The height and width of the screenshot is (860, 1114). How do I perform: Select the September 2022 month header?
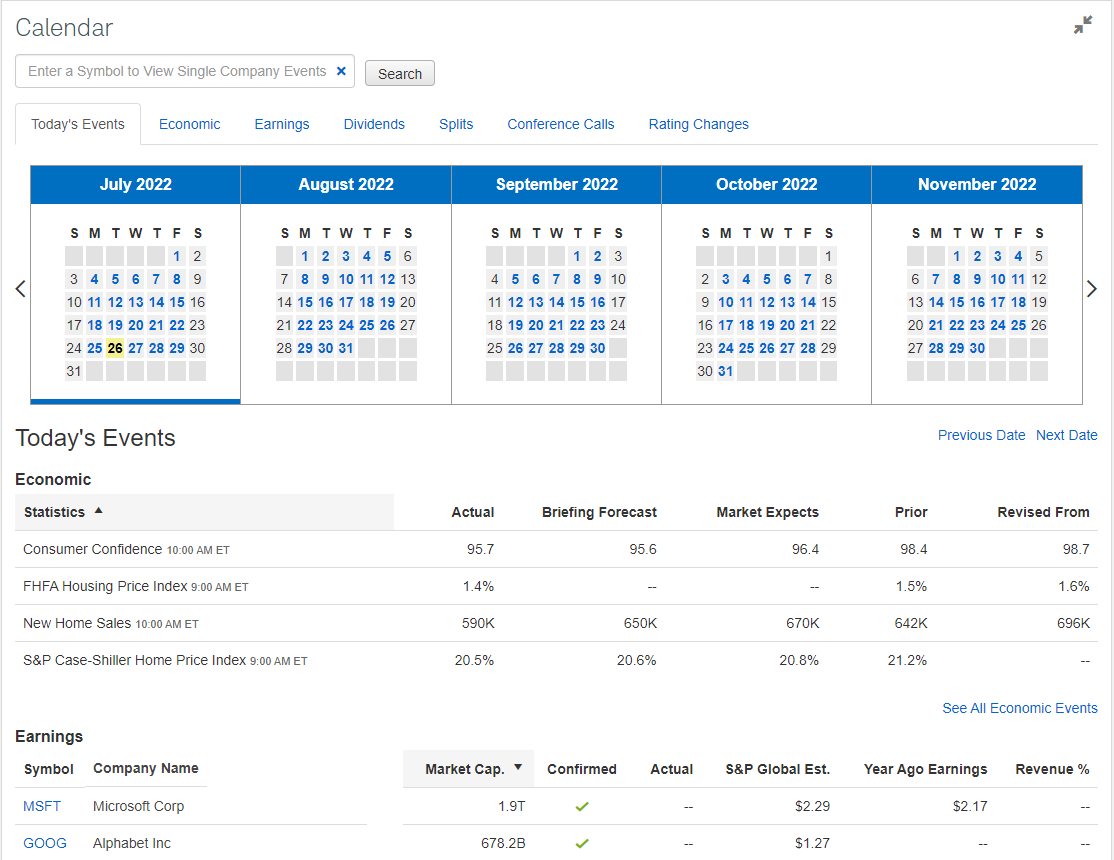point(556,185)
